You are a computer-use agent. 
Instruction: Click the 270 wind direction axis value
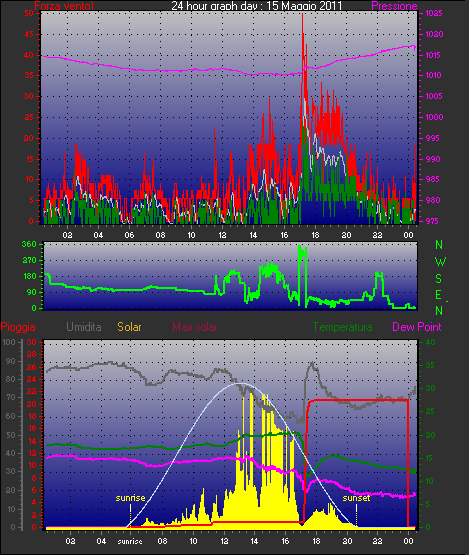click(x=29, y=261)
